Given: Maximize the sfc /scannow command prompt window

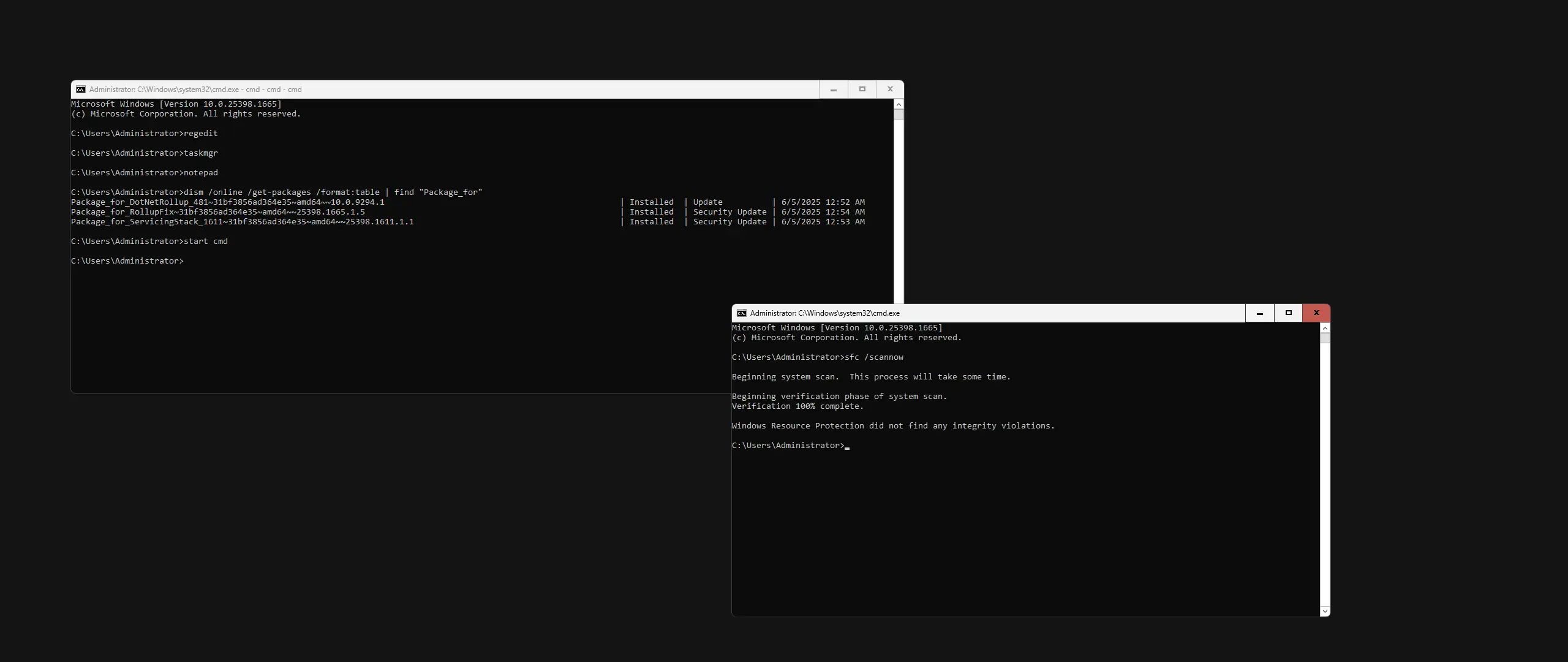Looking at the screenshot, I should click(x=1288, y=313).
